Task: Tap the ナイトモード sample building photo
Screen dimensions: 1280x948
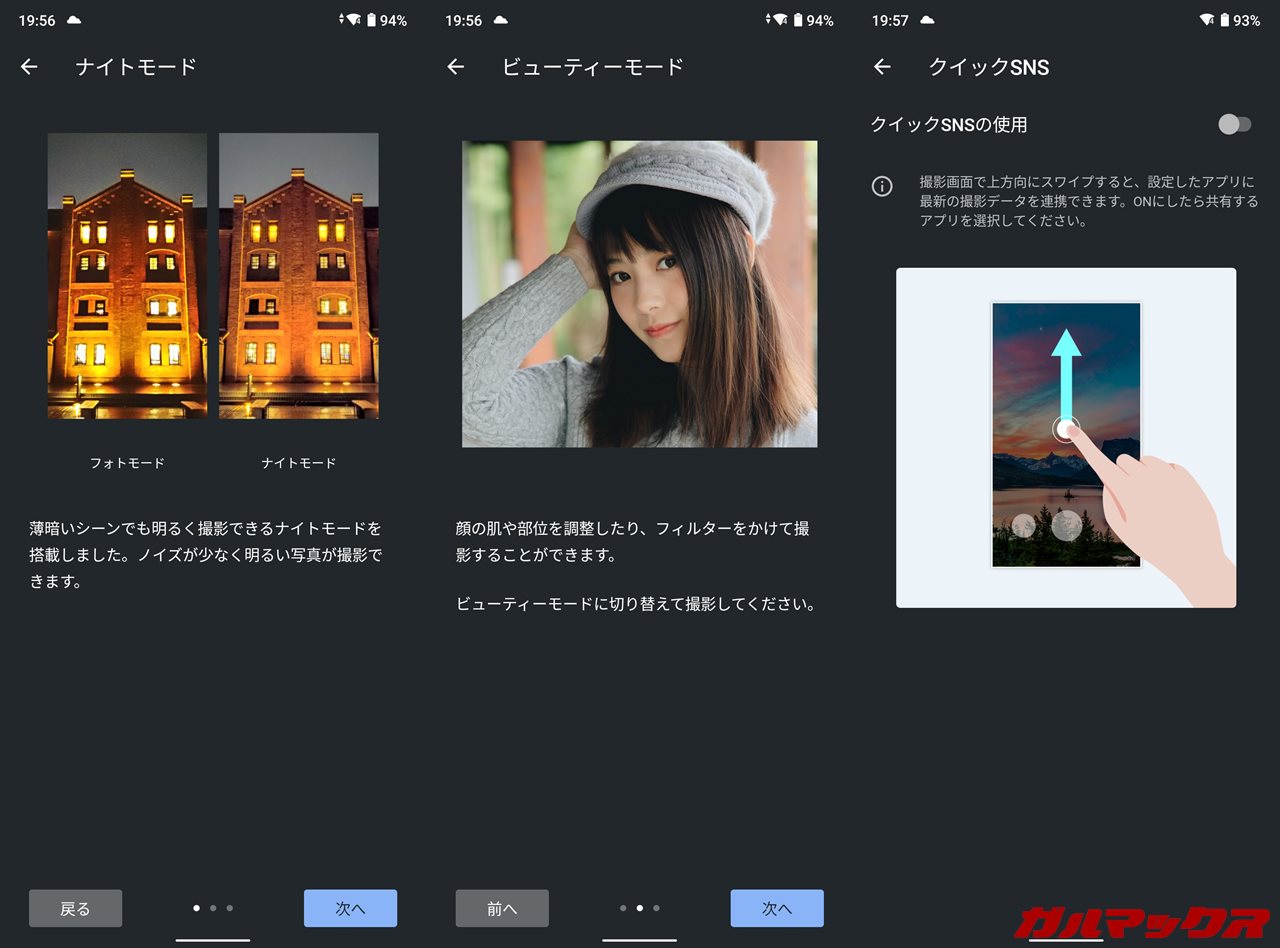Action: (x=299, y=276)
